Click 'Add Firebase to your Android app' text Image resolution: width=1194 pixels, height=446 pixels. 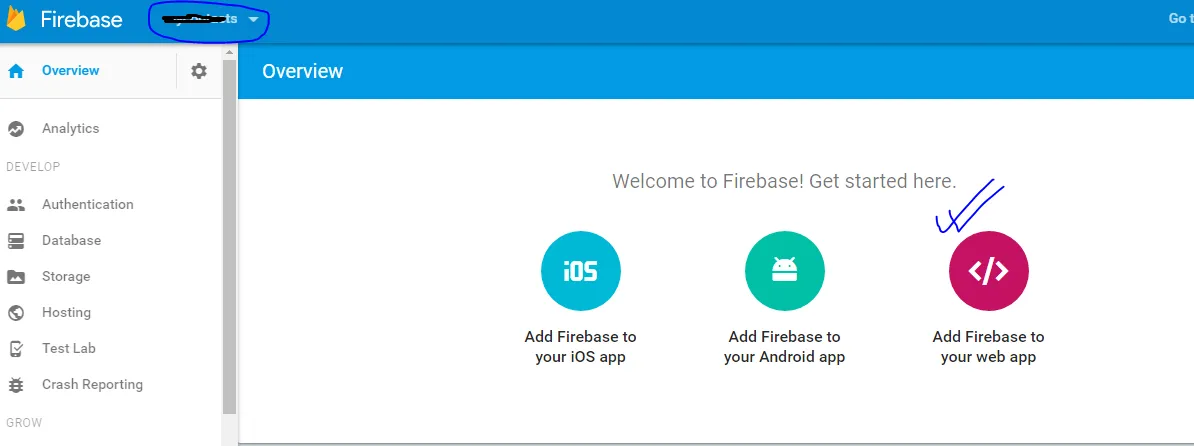pyautogui.click(x=785, y=347)
